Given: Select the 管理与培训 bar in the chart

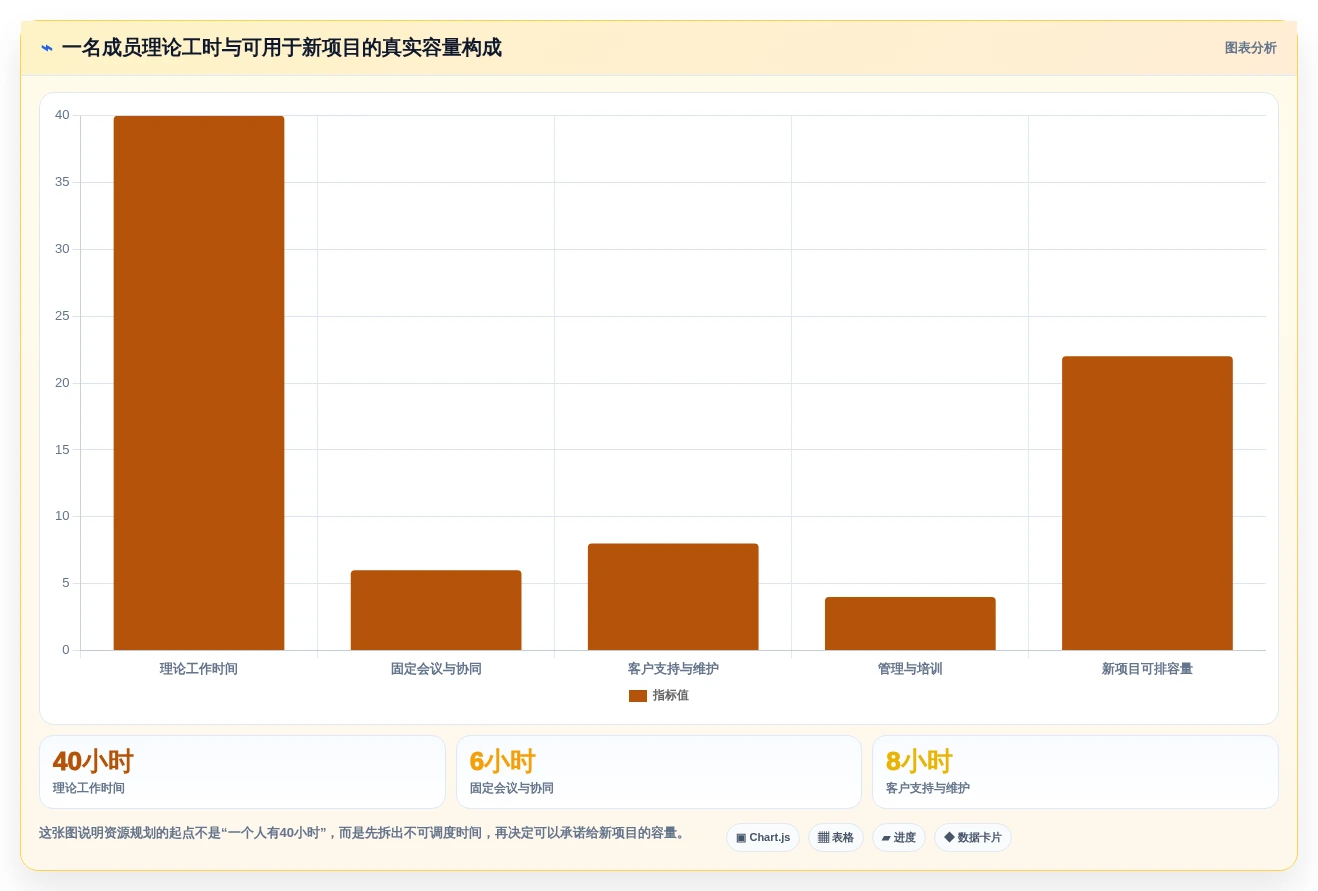Looking at the screenshot, I should 910,624.
